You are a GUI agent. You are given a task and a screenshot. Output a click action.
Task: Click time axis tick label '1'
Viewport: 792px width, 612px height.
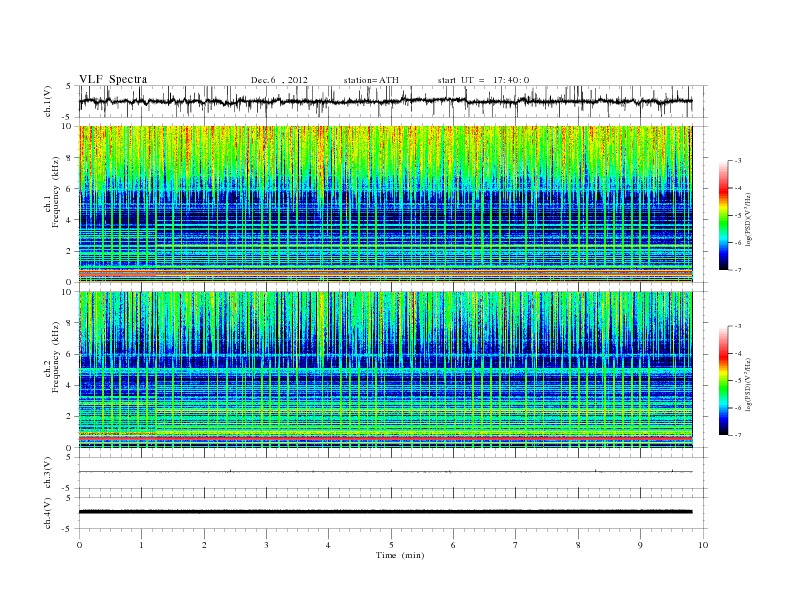(x=141, y=545)
